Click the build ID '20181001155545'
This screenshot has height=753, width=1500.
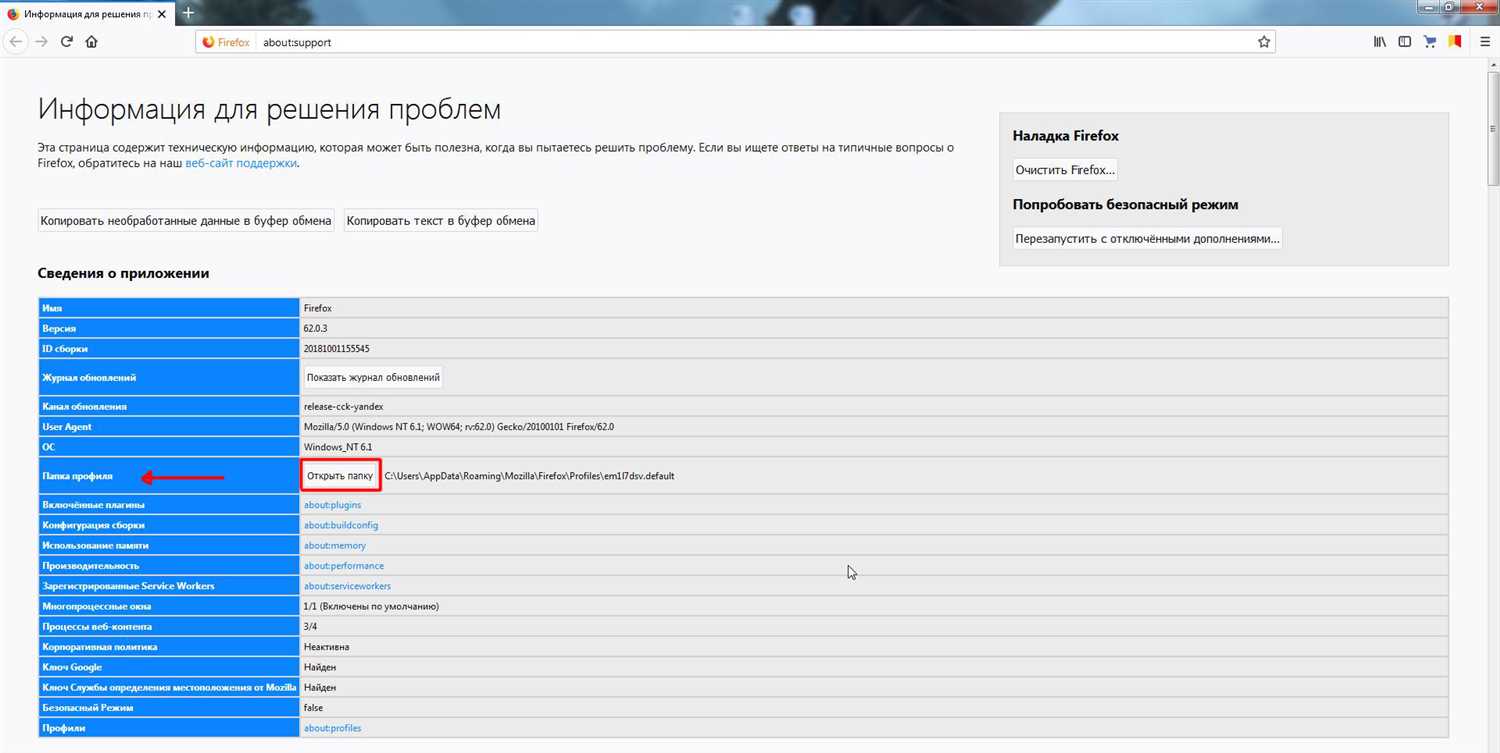(x=336, y=348)
